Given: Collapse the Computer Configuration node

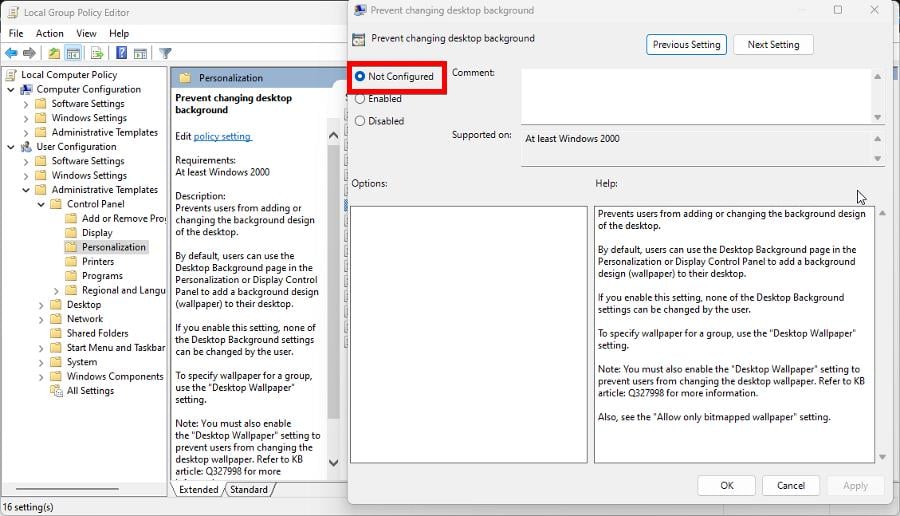Looking at the screenshot, I should pos(10,90).
